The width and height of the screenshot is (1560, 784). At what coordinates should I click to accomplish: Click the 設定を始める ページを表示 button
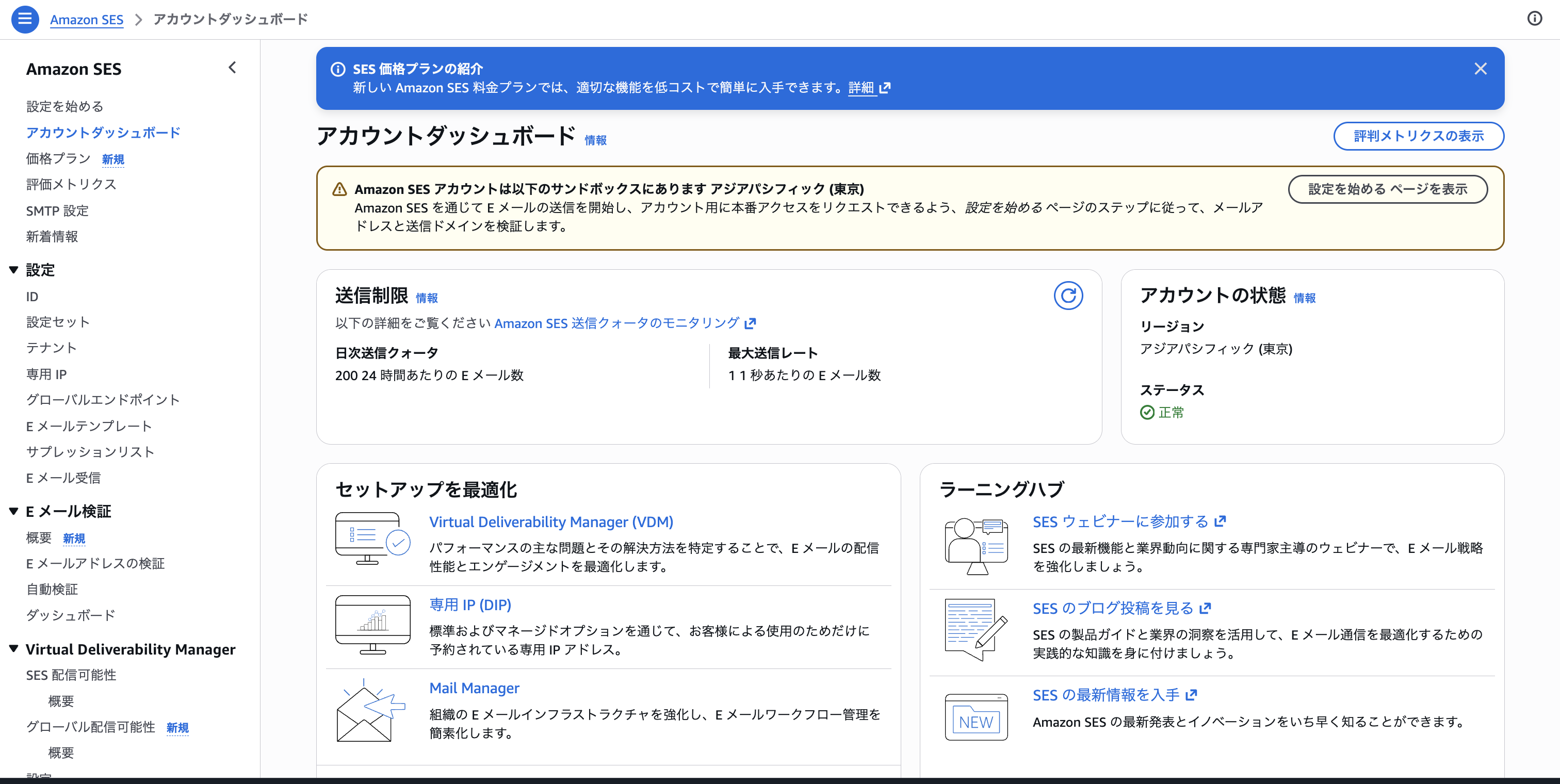click(1387, 189)
